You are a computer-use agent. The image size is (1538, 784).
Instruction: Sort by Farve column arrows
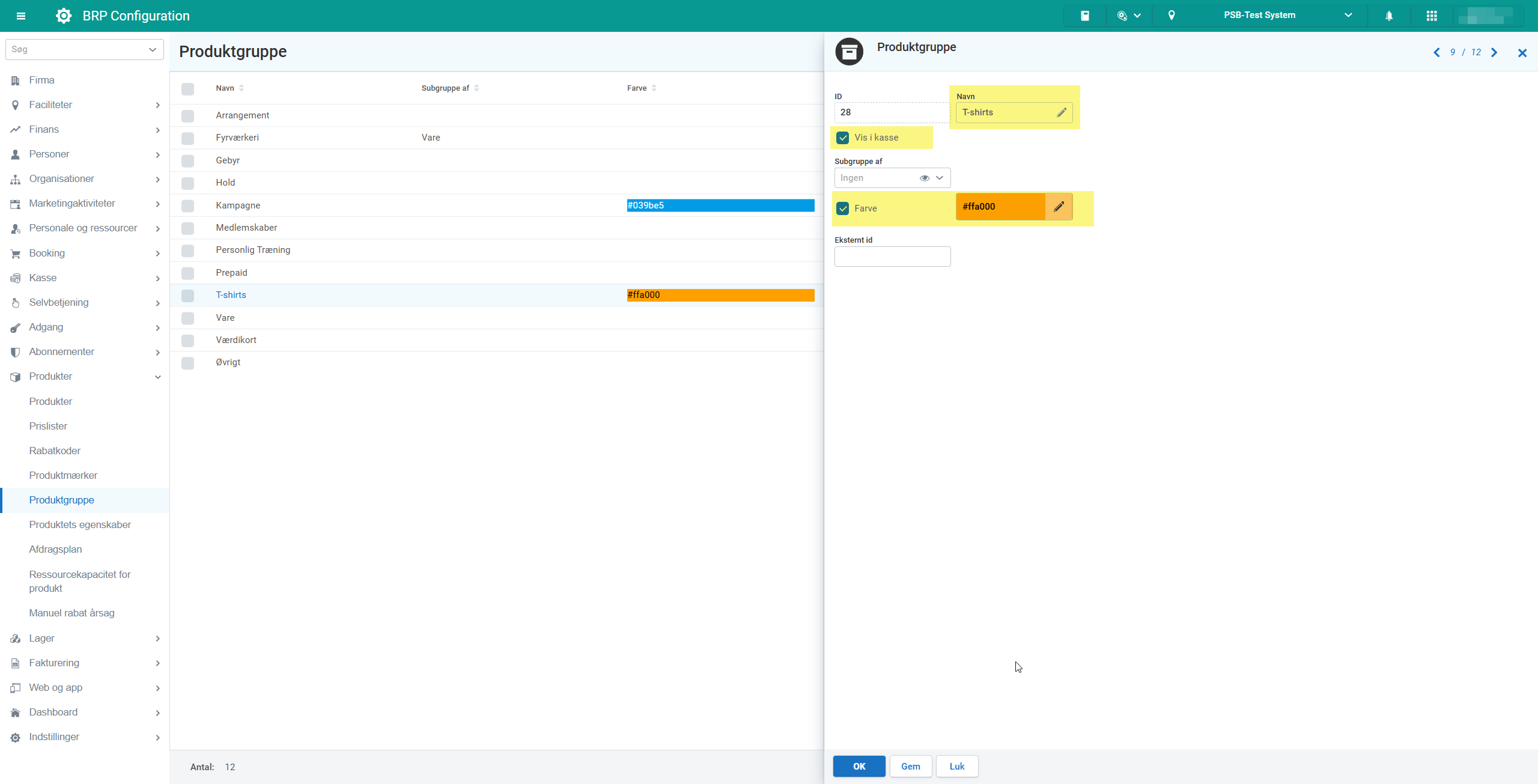coord(654,88)
